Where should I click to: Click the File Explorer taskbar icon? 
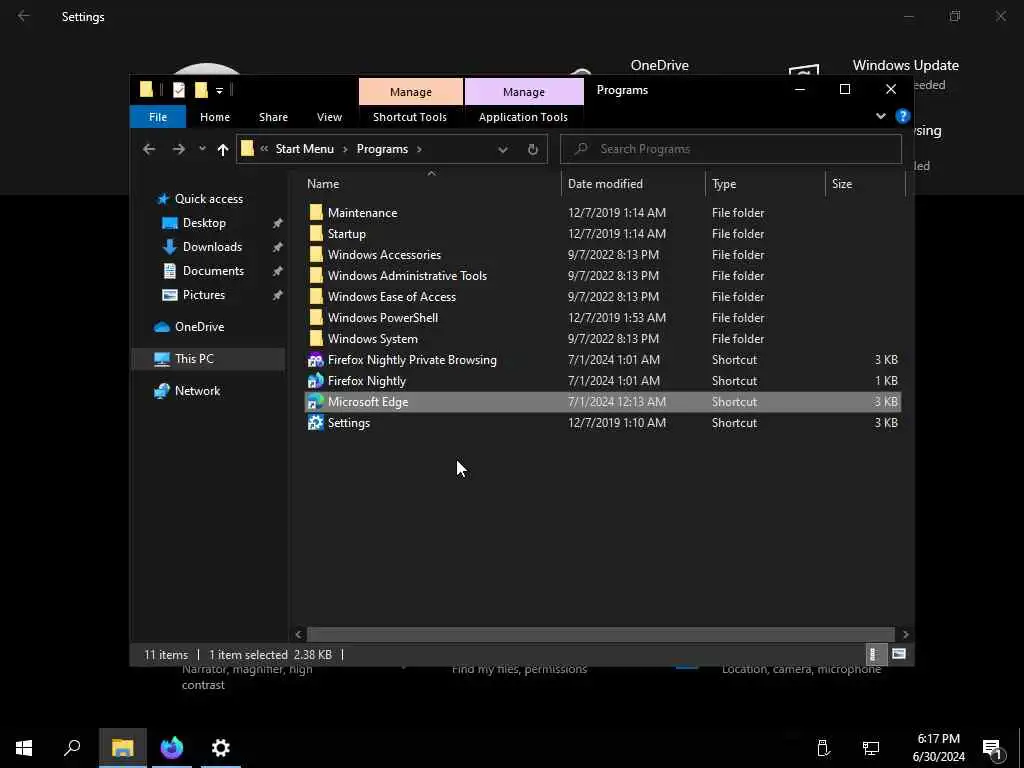[x=123, y=748]
